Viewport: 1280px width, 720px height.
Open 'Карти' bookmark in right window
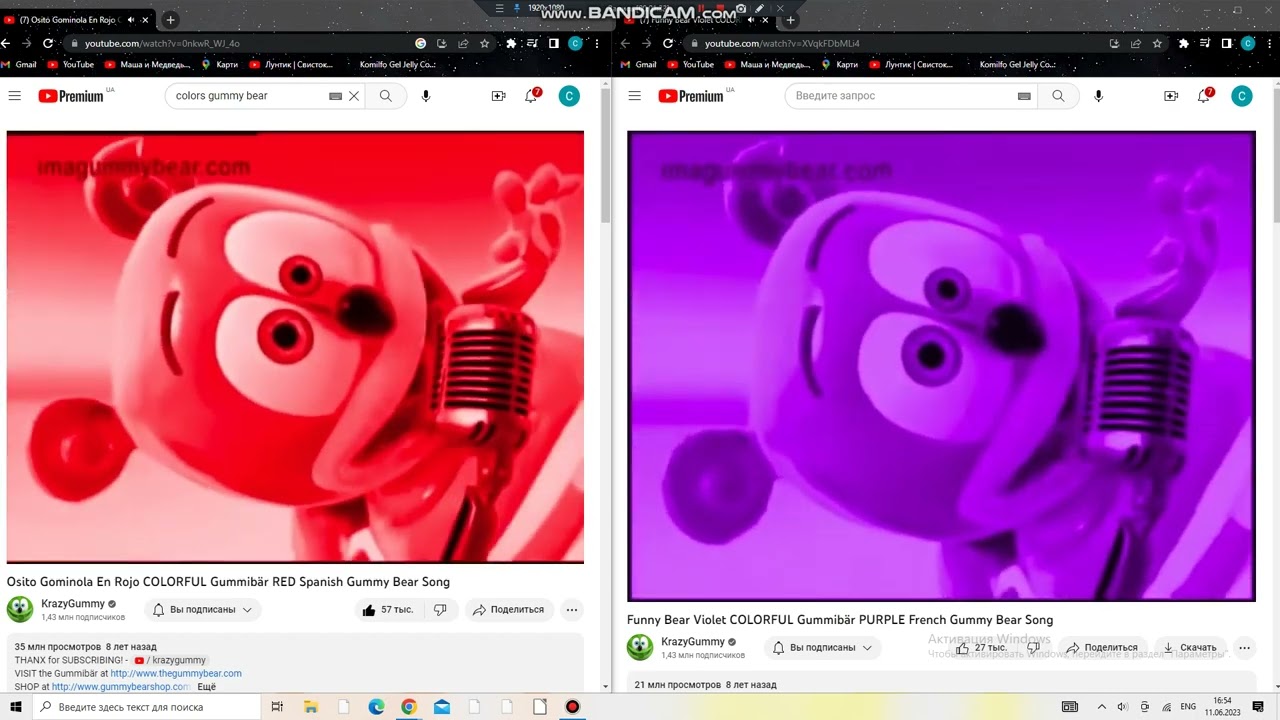point(840,65)
